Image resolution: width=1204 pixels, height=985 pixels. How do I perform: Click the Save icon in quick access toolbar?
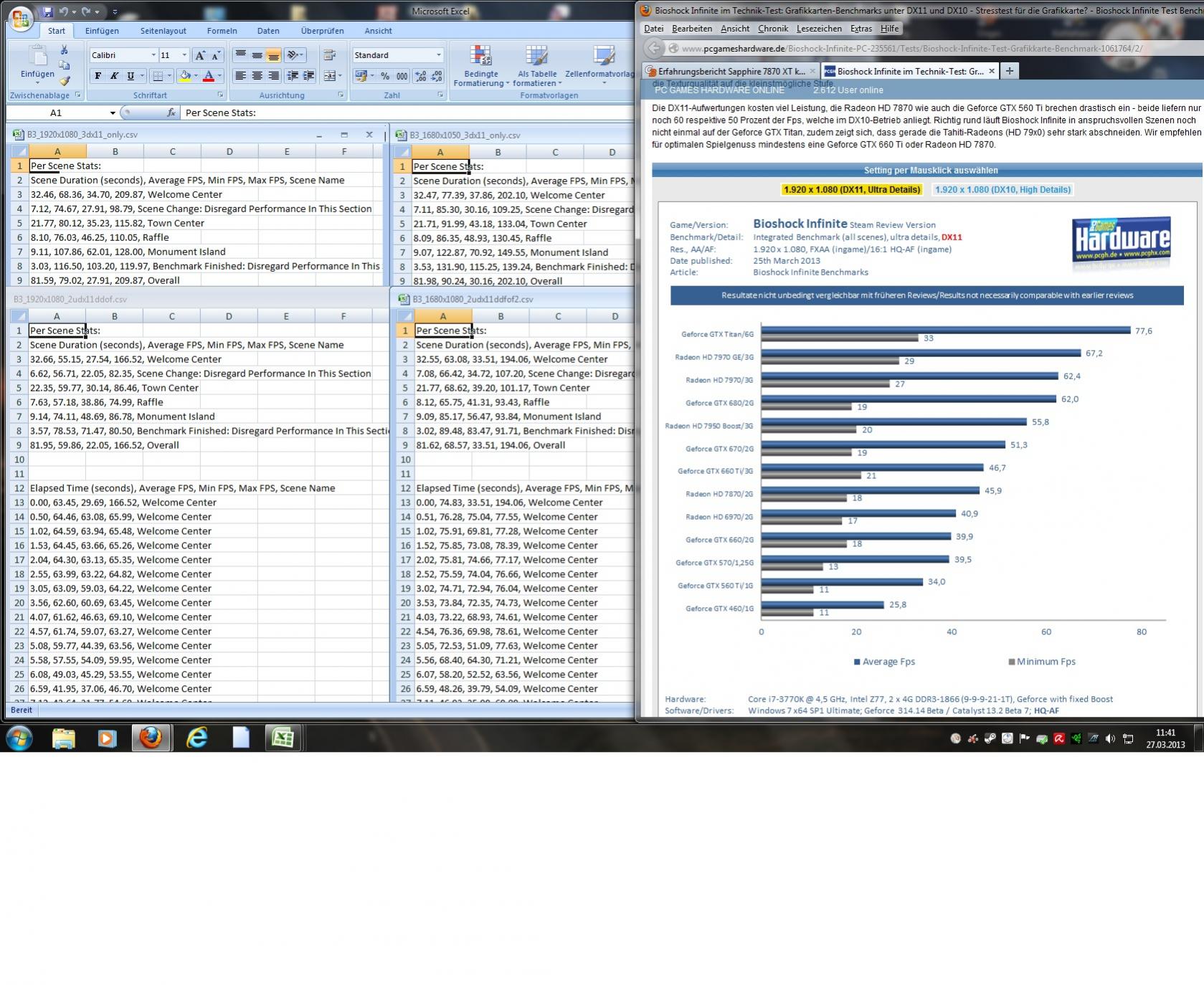[x=48, y=11]
